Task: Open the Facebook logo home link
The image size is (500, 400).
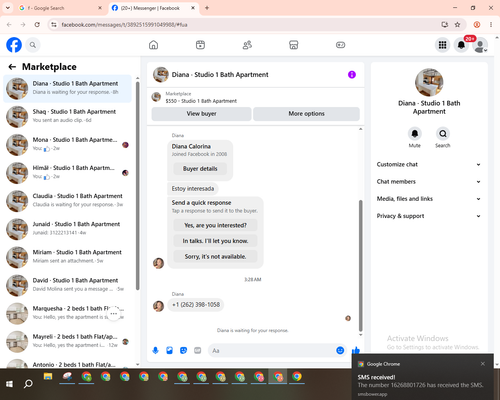Action: click(x=14, y=45)
